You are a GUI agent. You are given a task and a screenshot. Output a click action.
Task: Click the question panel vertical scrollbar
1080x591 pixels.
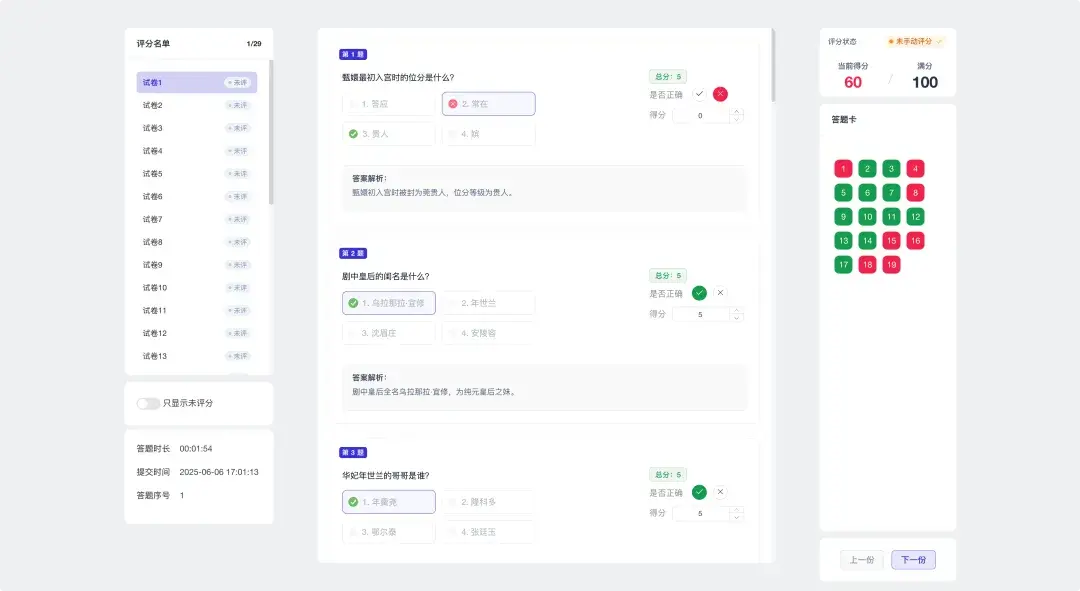[773, 65]
